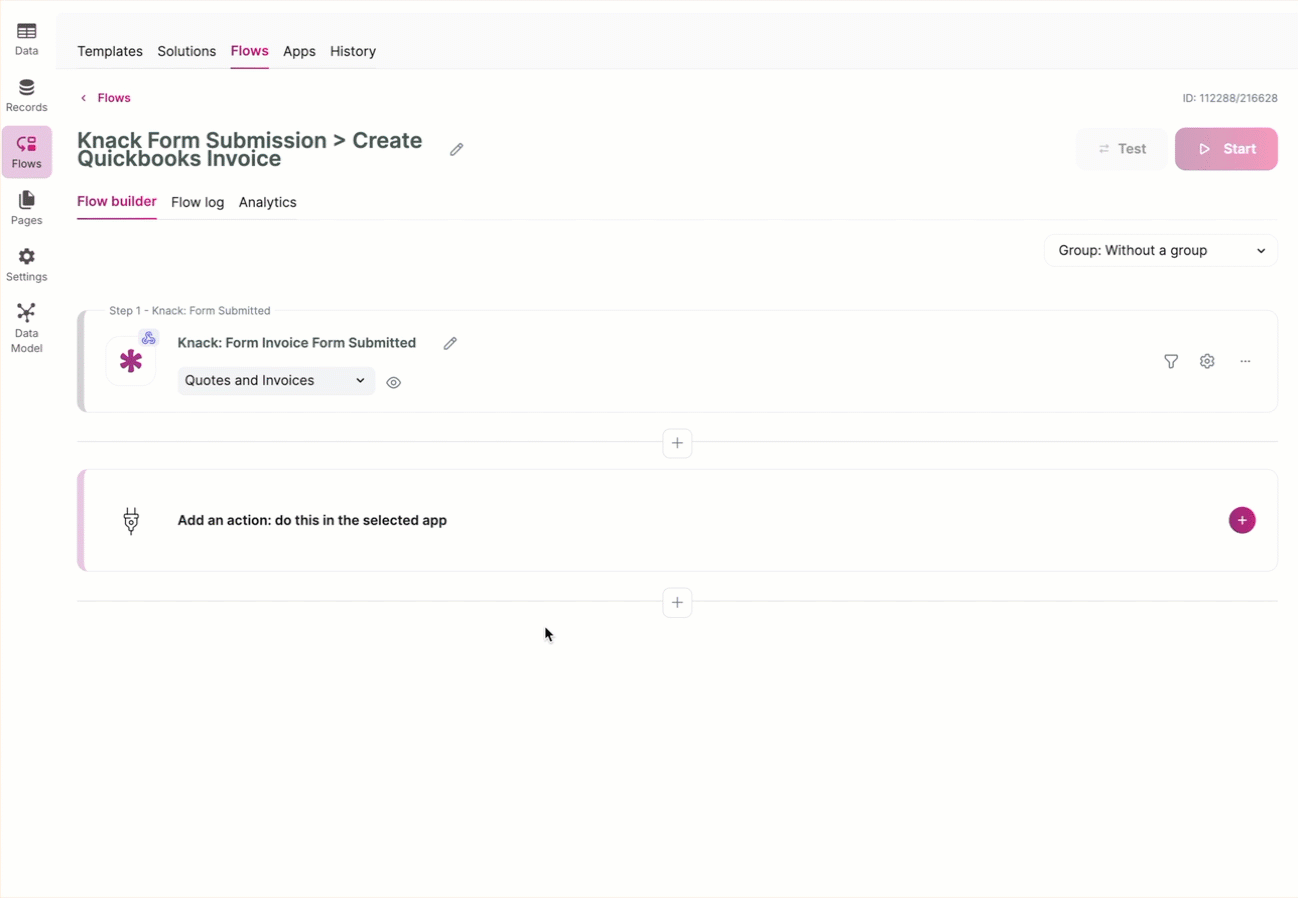Rename the Knack step using pencil icon
The height and width of the screenshot is (898, 1298).
click(450, 343)
